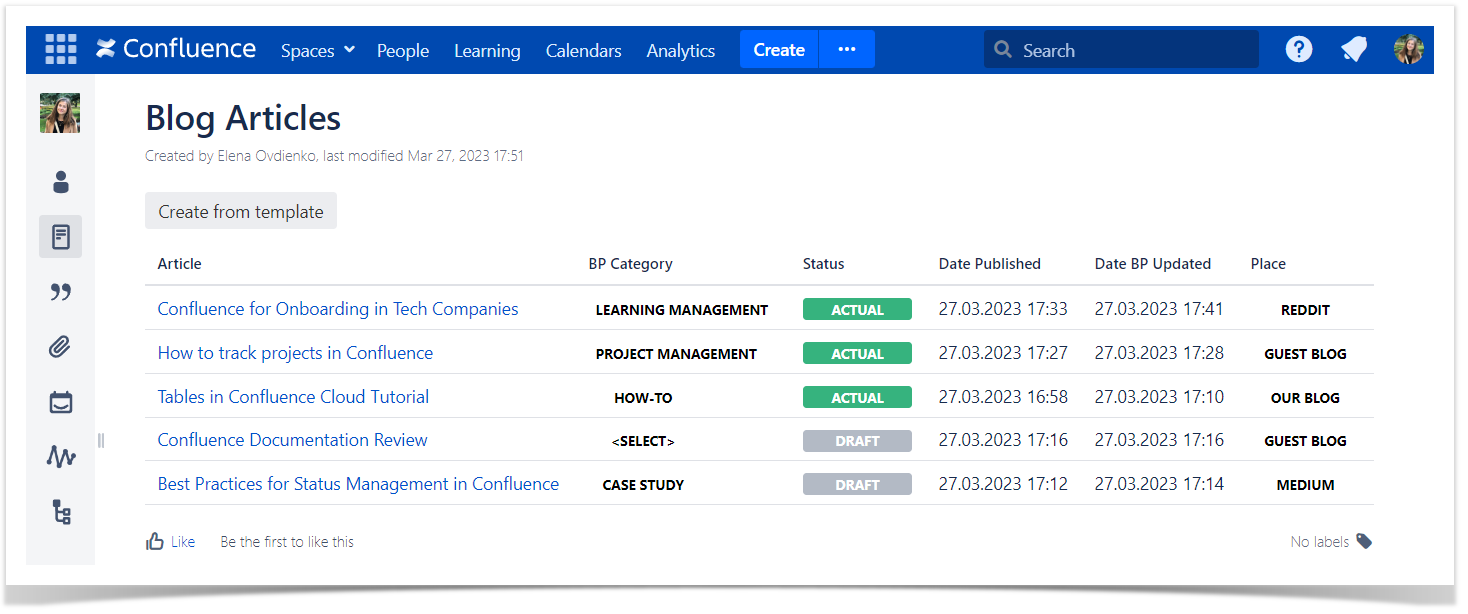This screenshot has width=1468, height=614.
Task: Click the labels tag icon
Action: pos(1364,541)
